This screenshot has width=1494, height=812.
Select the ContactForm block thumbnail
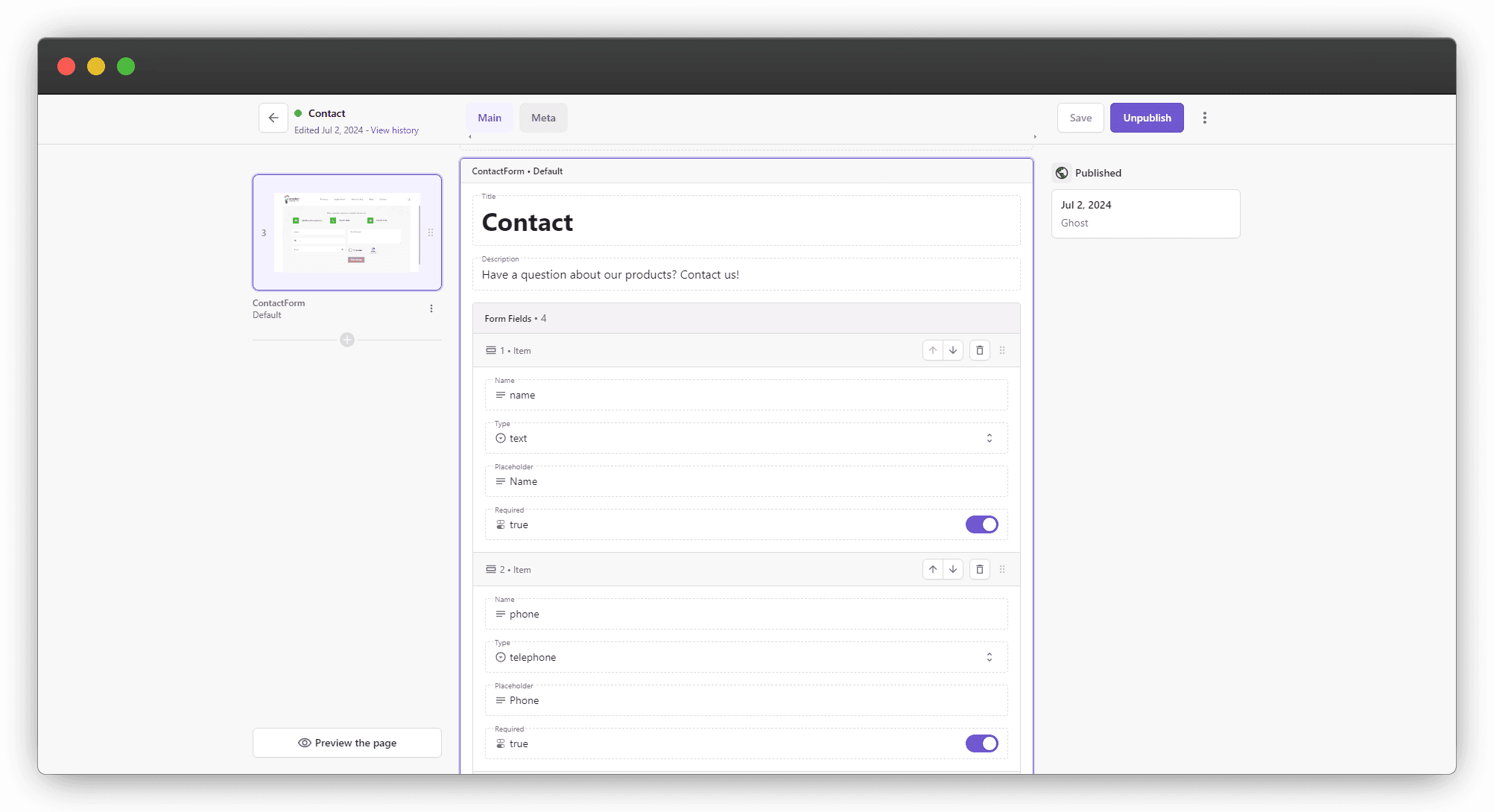(347, 232)
